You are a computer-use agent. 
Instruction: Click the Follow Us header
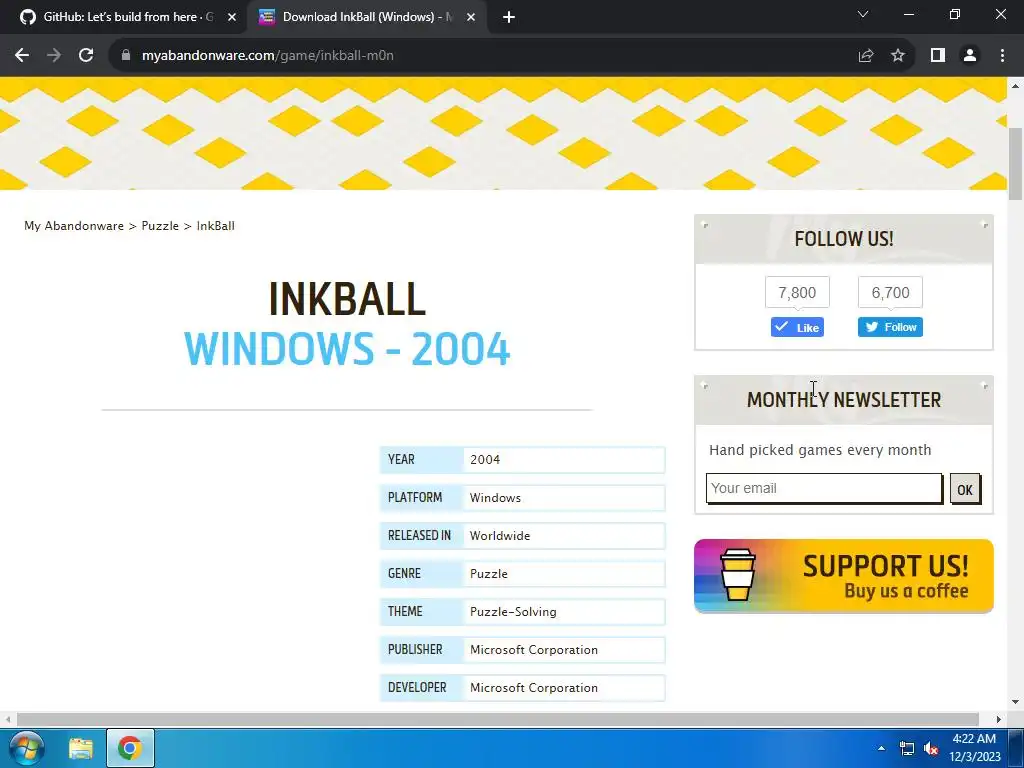tap(843, 239)
